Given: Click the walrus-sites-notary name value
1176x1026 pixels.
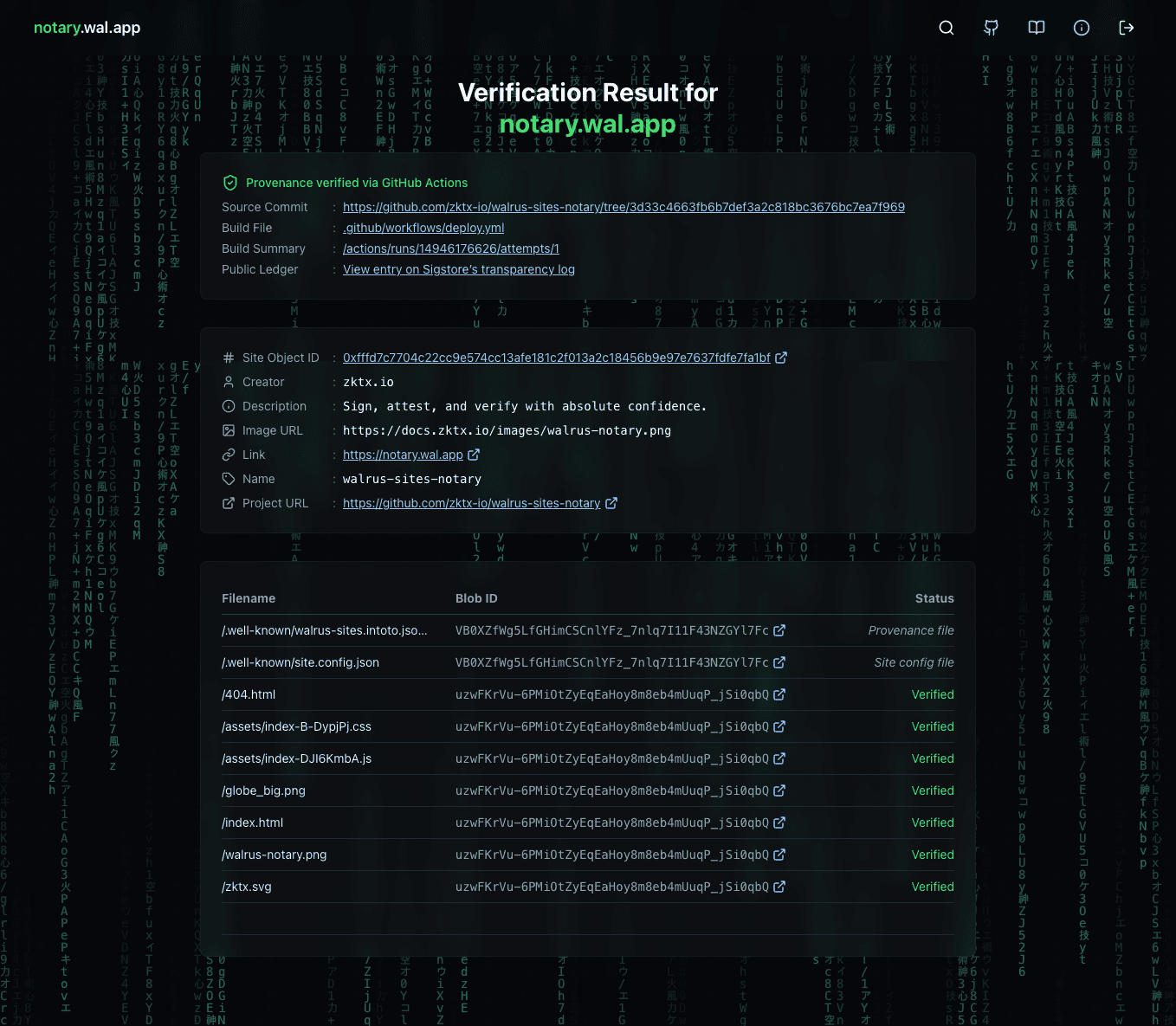Looking at the screenshot, I should pos(412,479).
